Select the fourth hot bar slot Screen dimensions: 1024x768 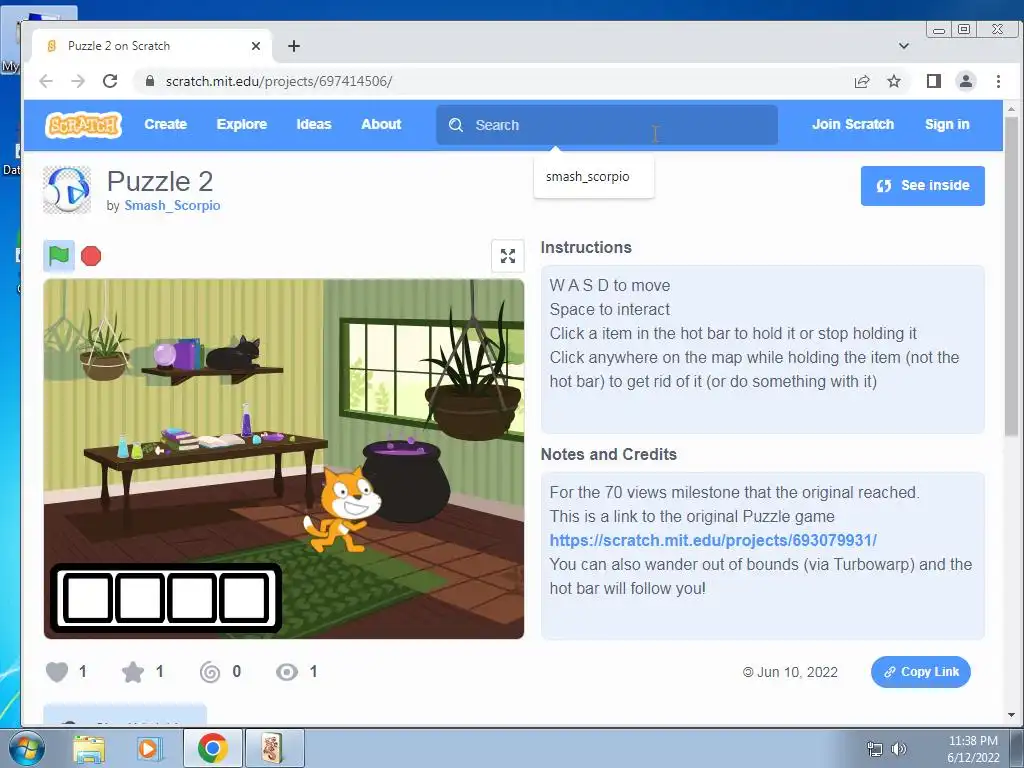(244, 598)
